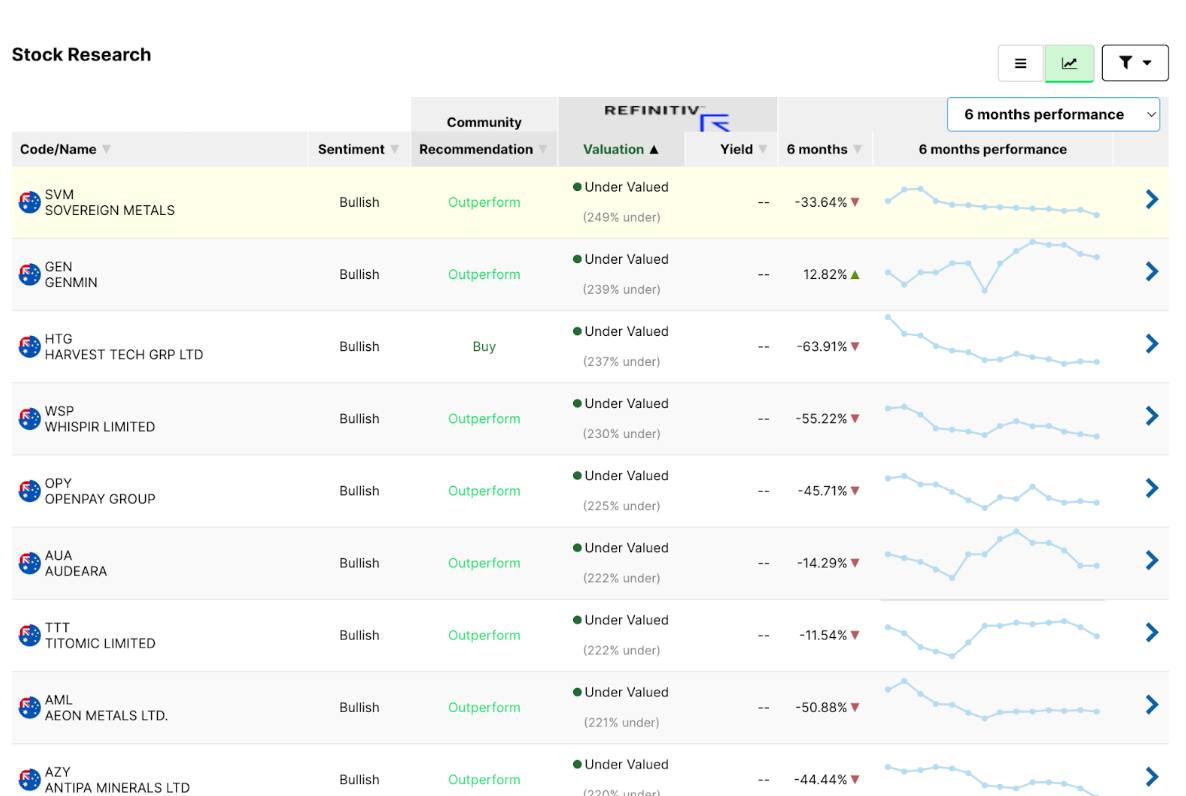Expand Sovereign Metals row with chevron arrow
The width and height of the screenshot is (1186, 796).
pyautogui.click(x=1152, y=199)
